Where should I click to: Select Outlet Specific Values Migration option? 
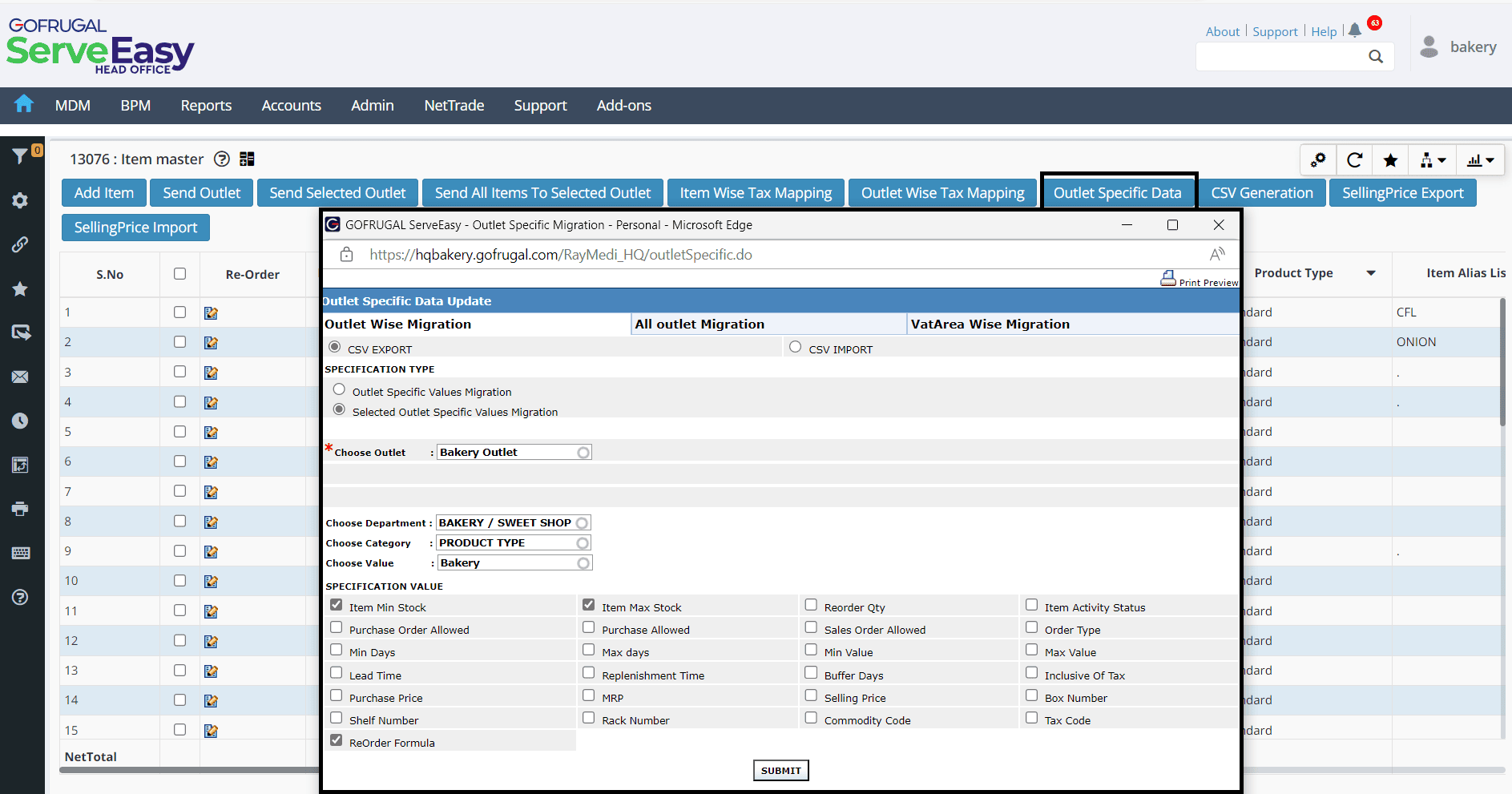pyautogui.click(x=339, y=389)
